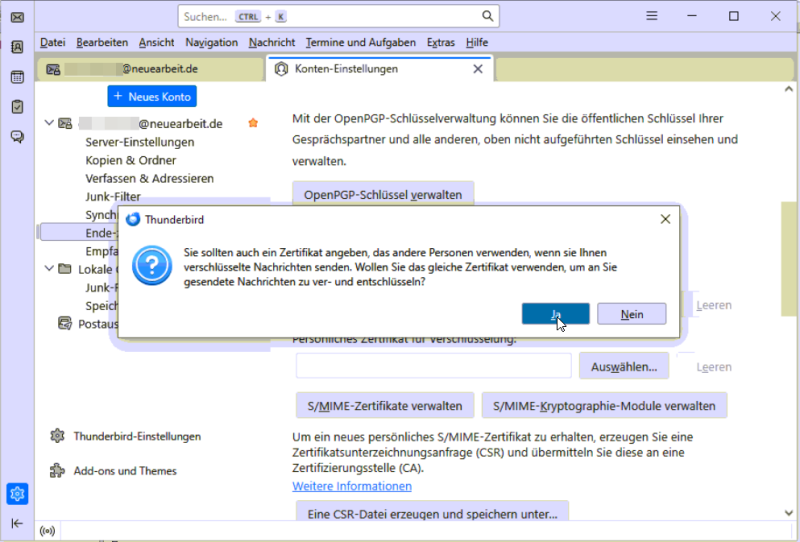Confirm with the Ja button
Screen dimensions: 800x542
(556, 314)
